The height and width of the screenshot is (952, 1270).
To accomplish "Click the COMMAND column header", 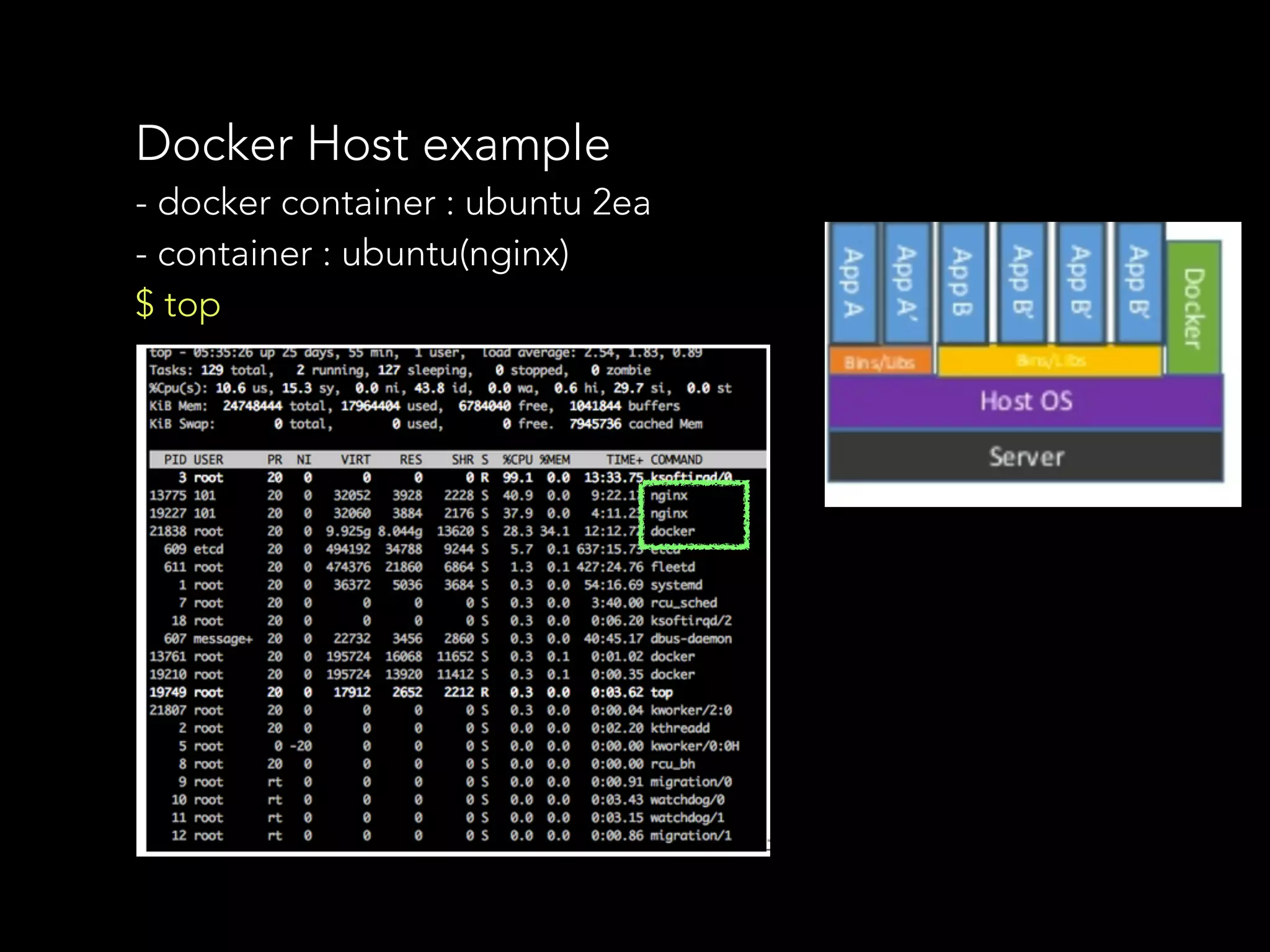I will pyautogui.click(x=676, y=459).
